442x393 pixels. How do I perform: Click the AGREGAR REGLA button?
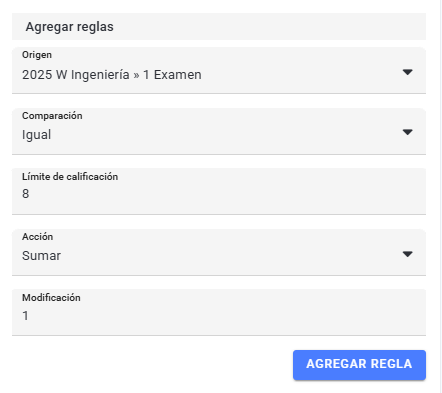coord(359,365)
